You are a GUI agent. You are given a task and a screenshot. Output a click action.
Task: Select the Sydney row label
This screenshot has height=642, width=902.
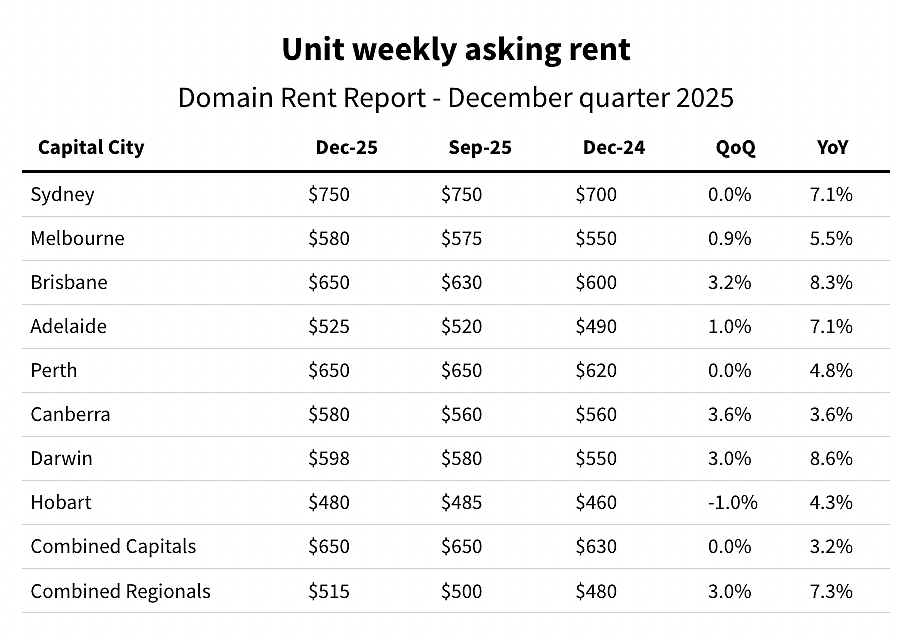pos(62,195)
